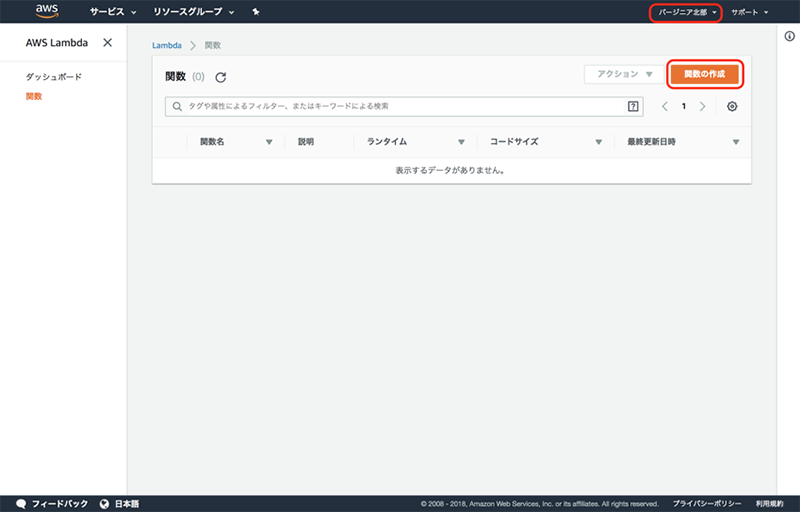This screenshot has width=800, height=512.
Task: Open the リソースグループ menu
Action: (x=194, y=12)
